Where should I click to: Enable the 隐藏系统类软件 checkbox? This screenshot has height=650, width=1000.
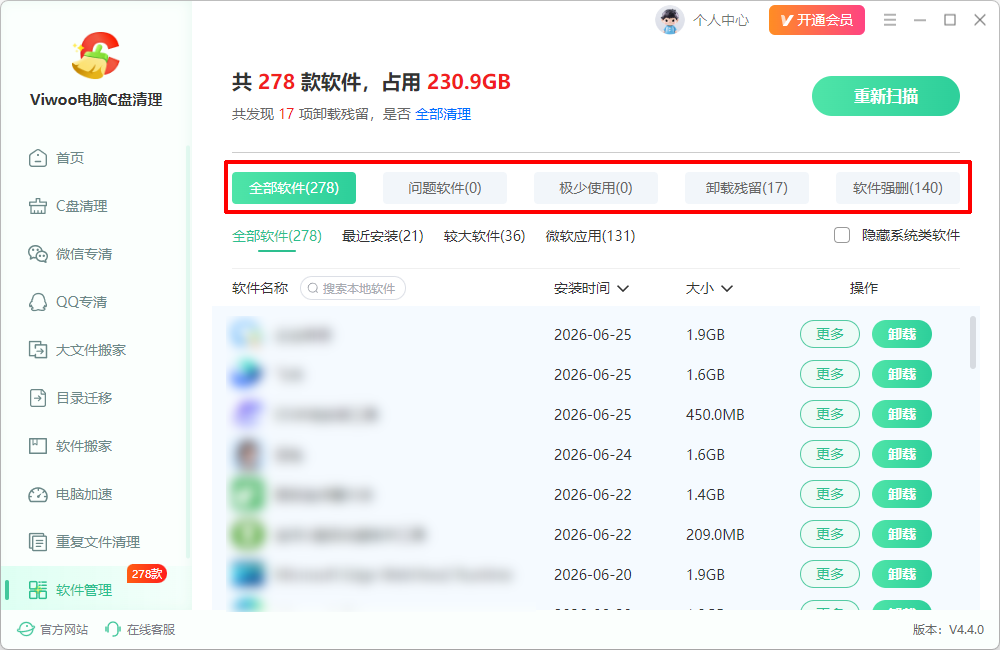pos(842,235)
